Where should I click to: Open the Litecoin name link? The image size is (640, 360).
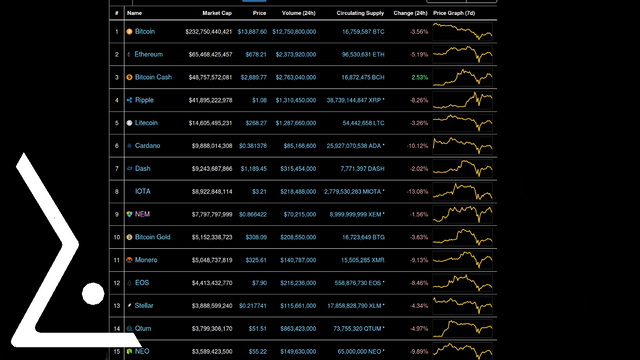[x=146, y=123]
